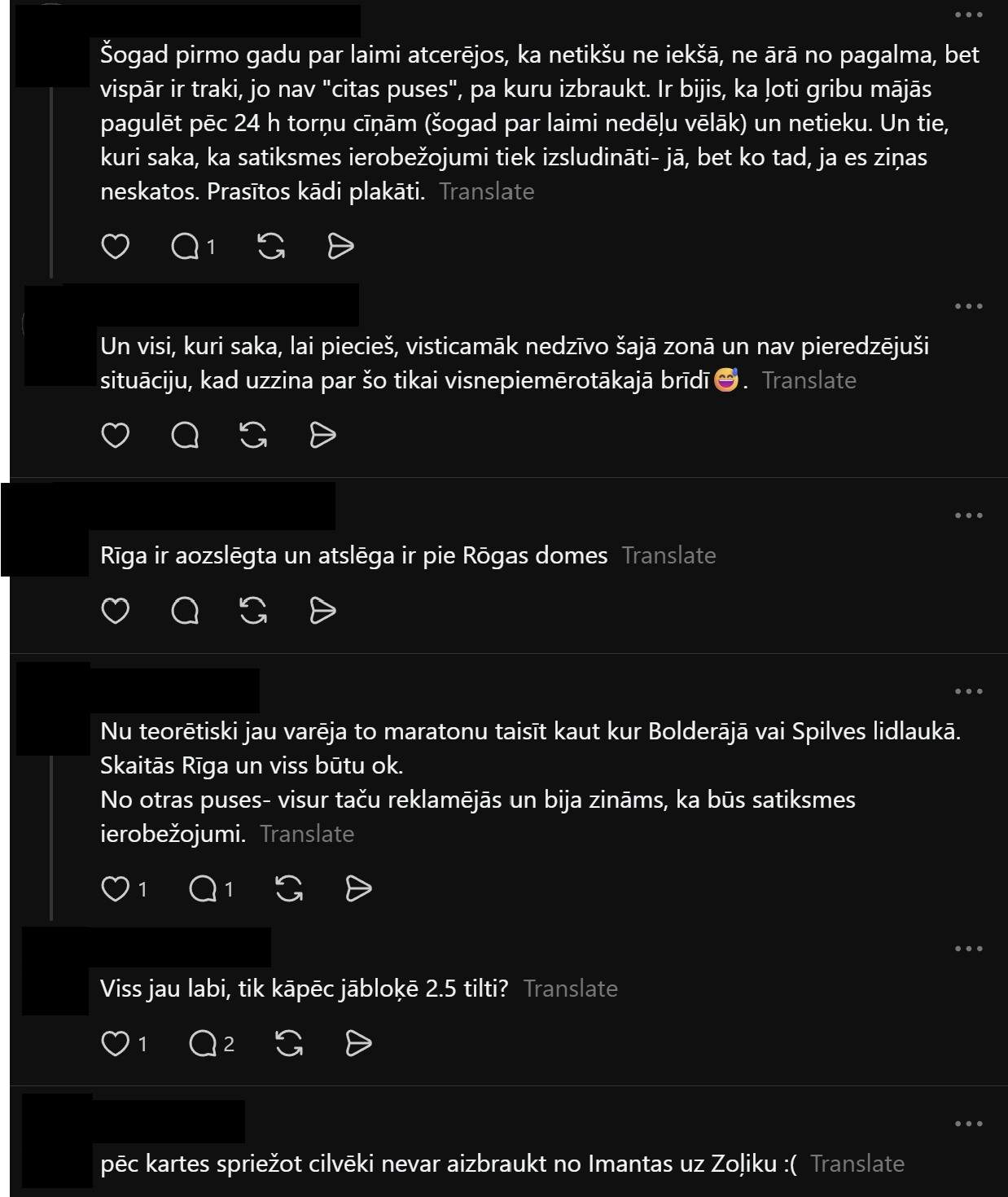Translate the 'Viss jau labi' comment
Image resolution: width=1008 pixels, height=1197 pixels.
coord(570,989)
